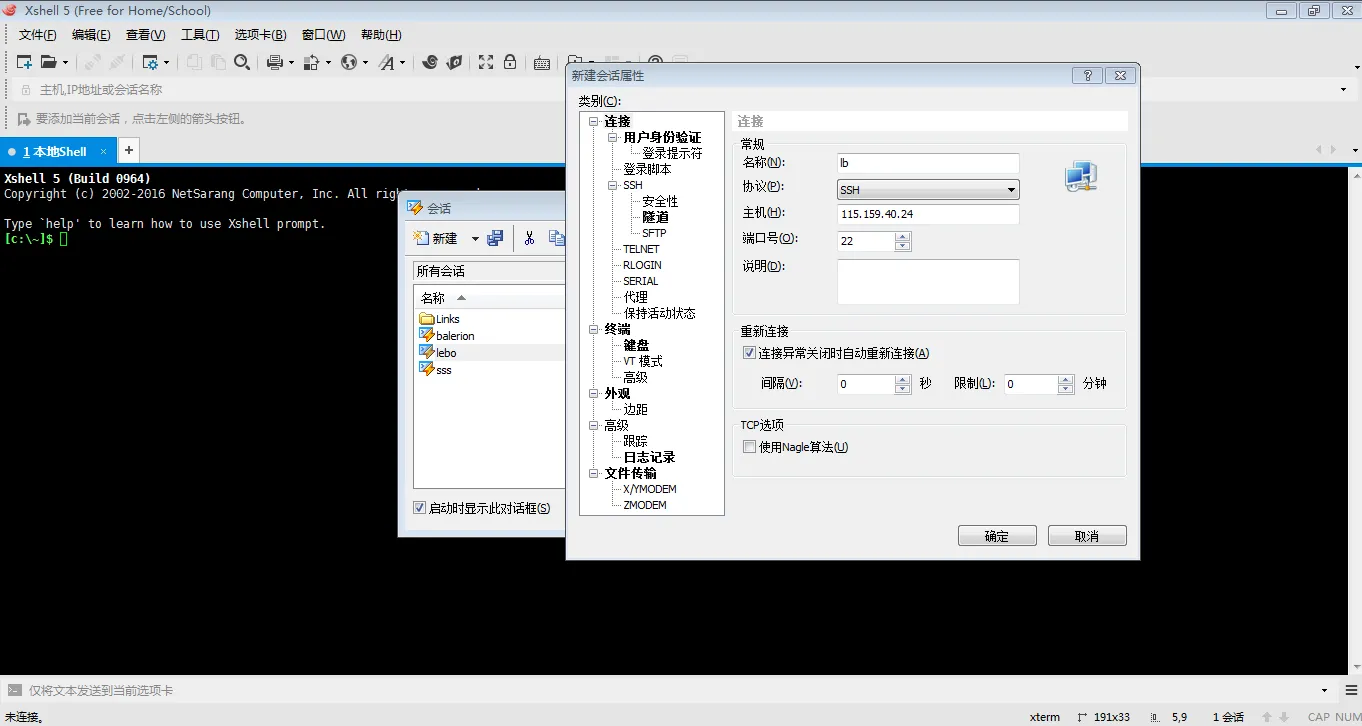
Task: Click the Xftp spiral toolbar icon
Action: (x=430, y=62)
